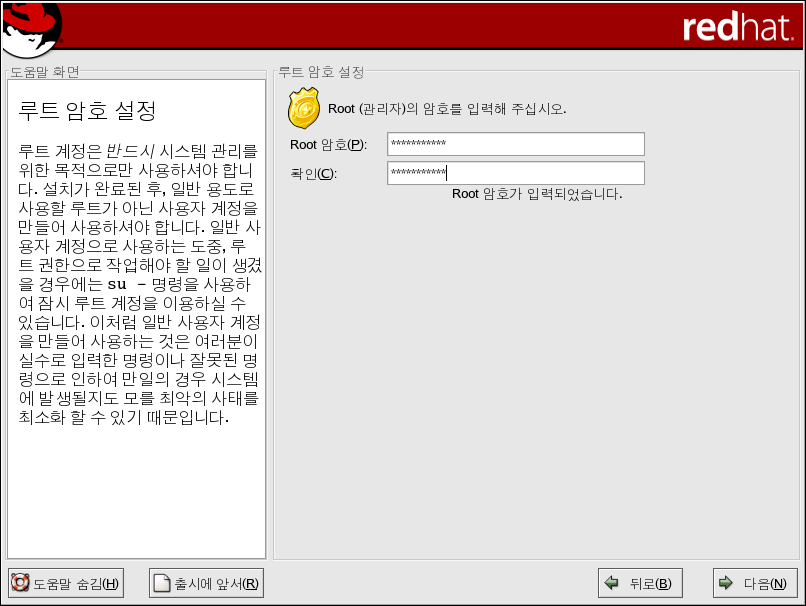The width and height of the screenshot is (806, 606).
Task: Click the right arrow icon on 다음
Action: [x=725, y=584]
